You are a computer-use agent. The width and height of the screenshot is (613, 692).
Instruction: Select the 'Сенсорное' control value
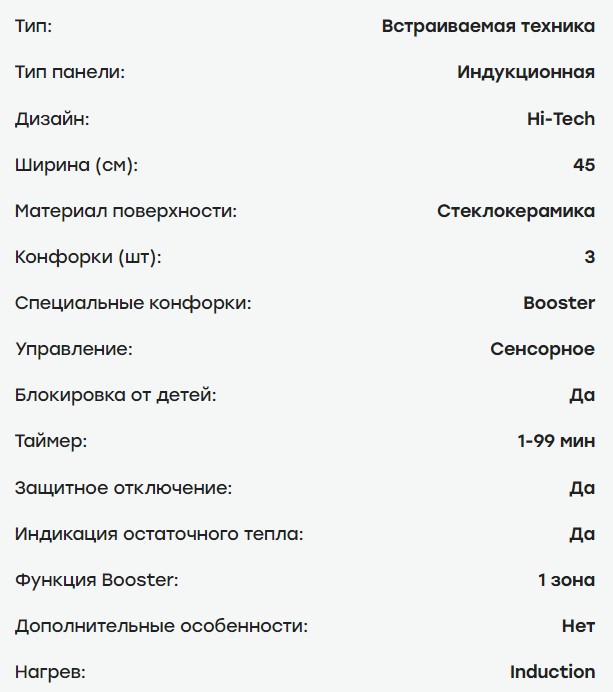click(x=542, y=349)
